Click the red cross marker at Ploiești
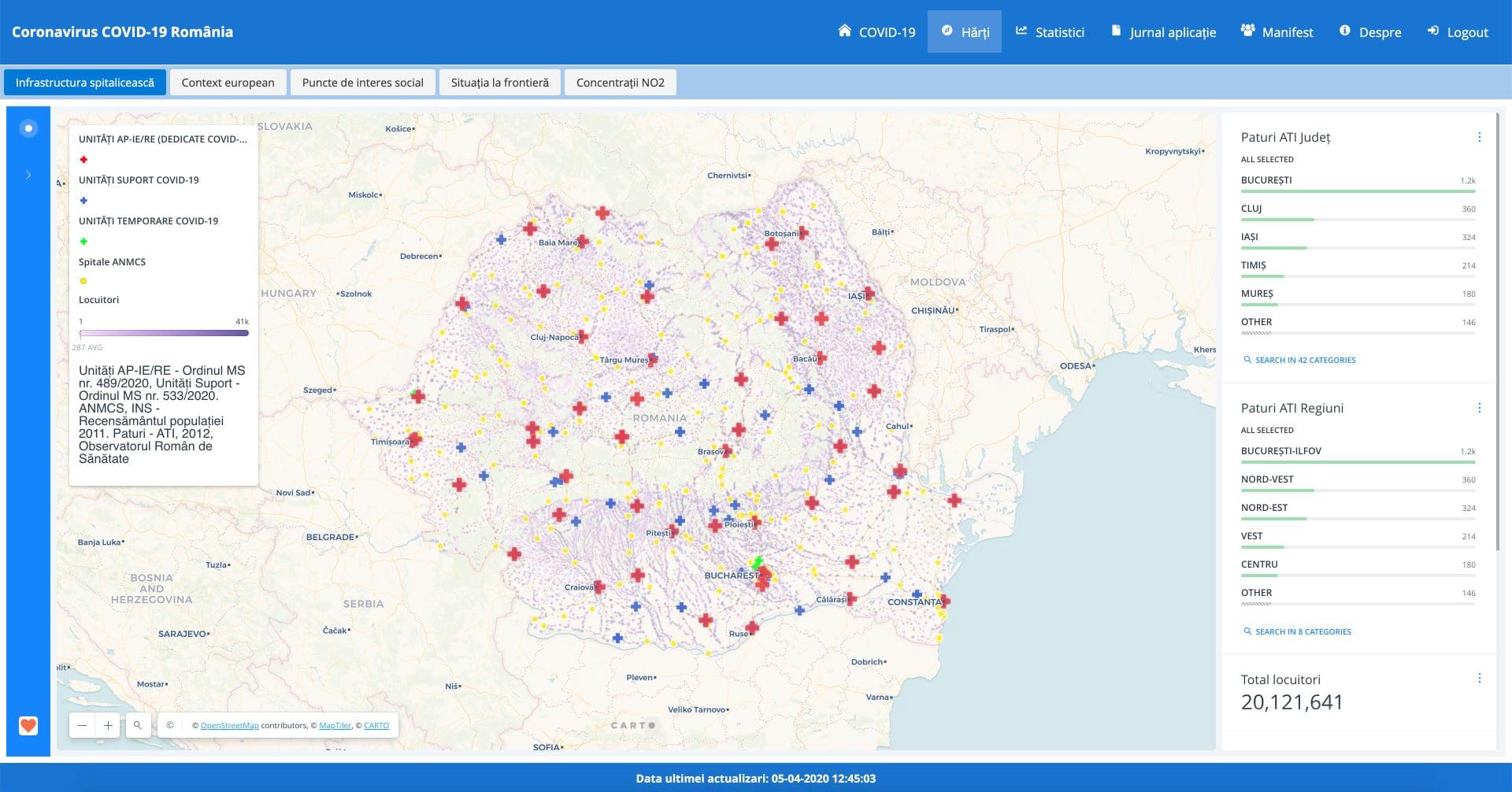The image size is (1512, 792). coord(757,523)
